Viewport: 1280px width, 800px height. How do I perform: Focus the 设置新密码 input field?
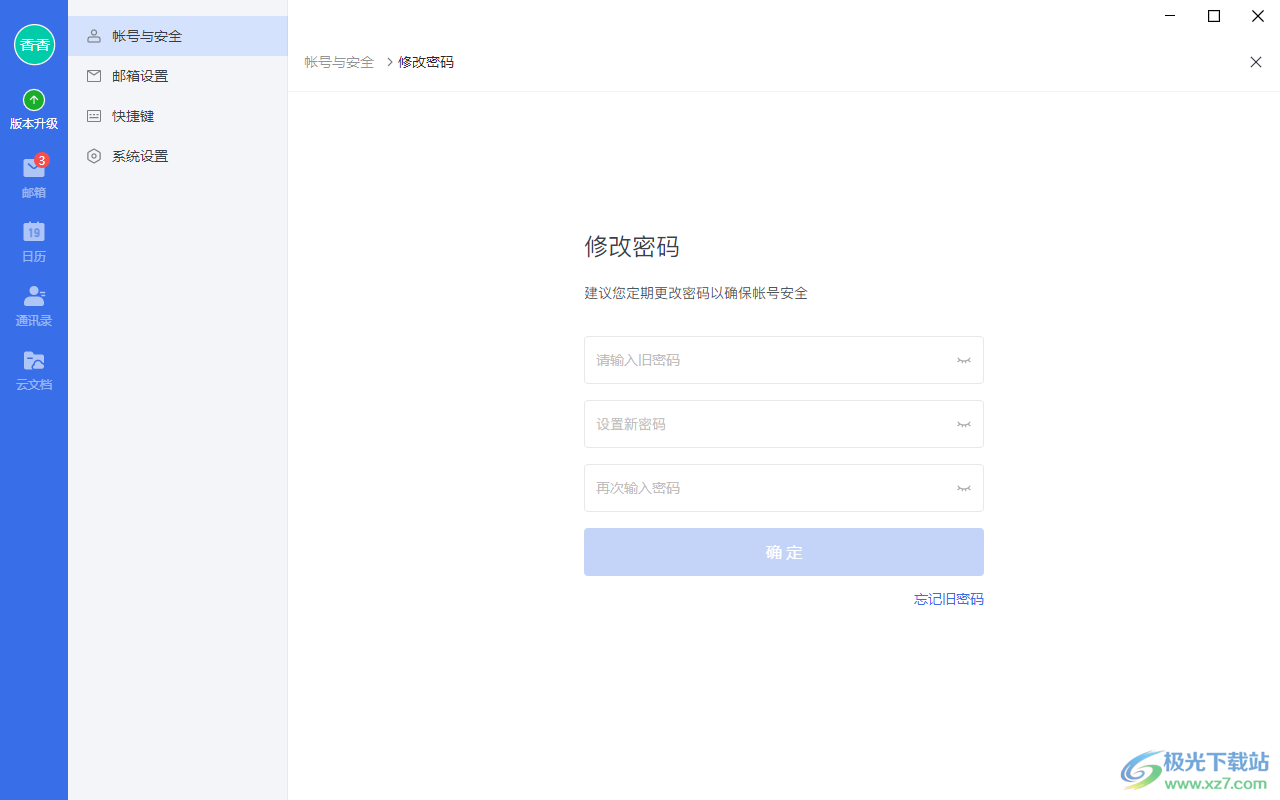(x=784, y=424)
